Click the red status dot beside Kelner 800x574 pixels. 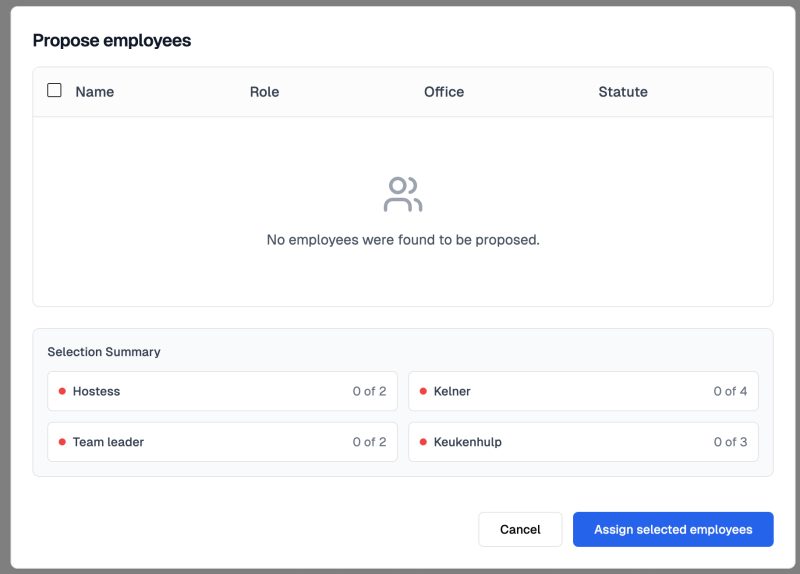pos(423,391)
